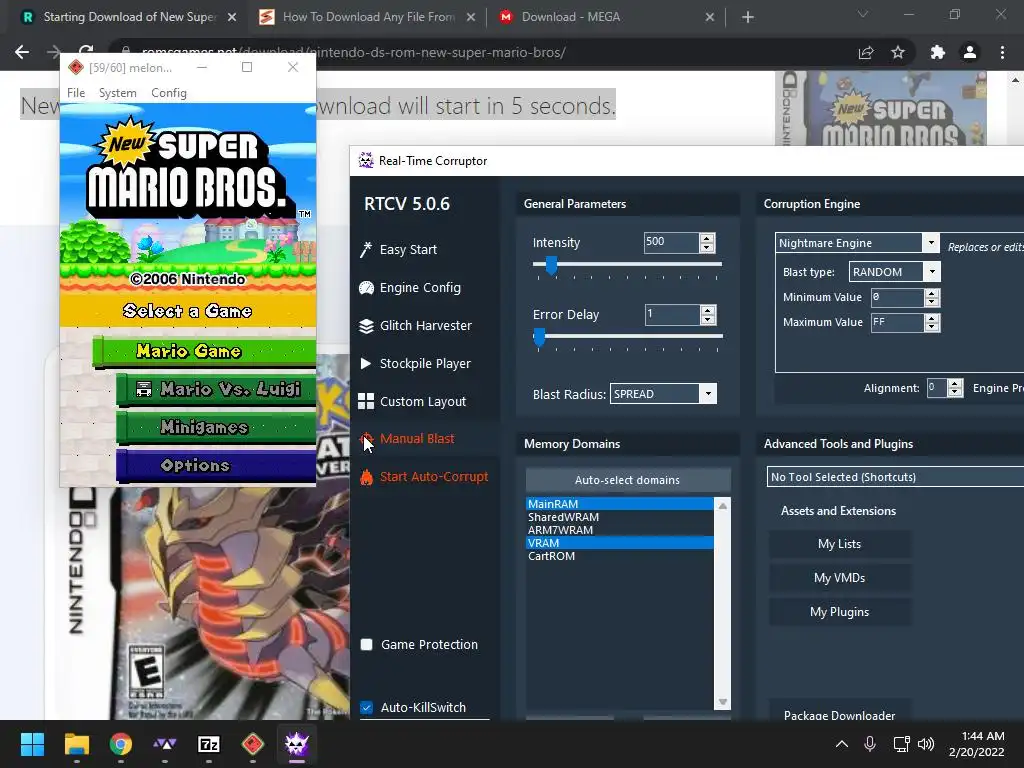1024x768 pixels.
Task: Toggle the Auto-KillSwitch checkbox
Action: coord(367,707)
